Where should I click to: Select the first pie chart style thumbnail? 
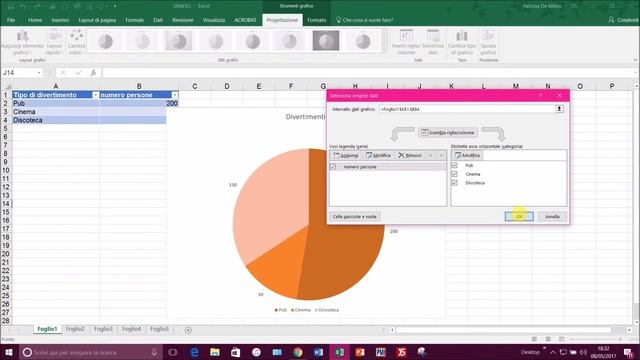[x=105, y=41]
